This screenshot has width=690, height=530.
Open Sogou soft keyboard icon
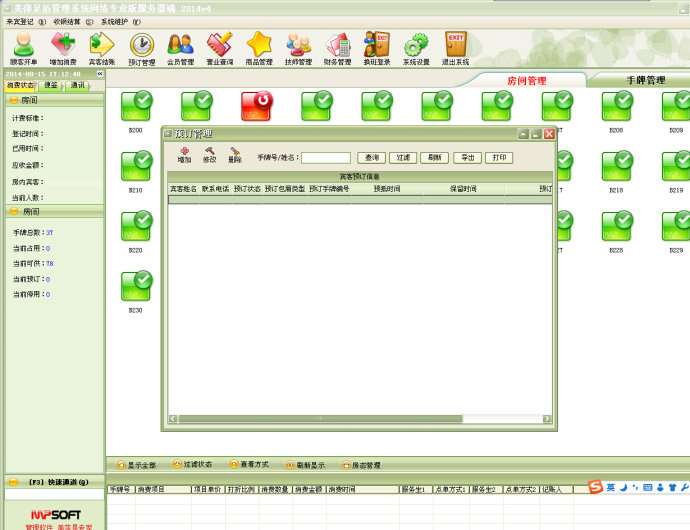pyautogui.click(x=647, y=487)
